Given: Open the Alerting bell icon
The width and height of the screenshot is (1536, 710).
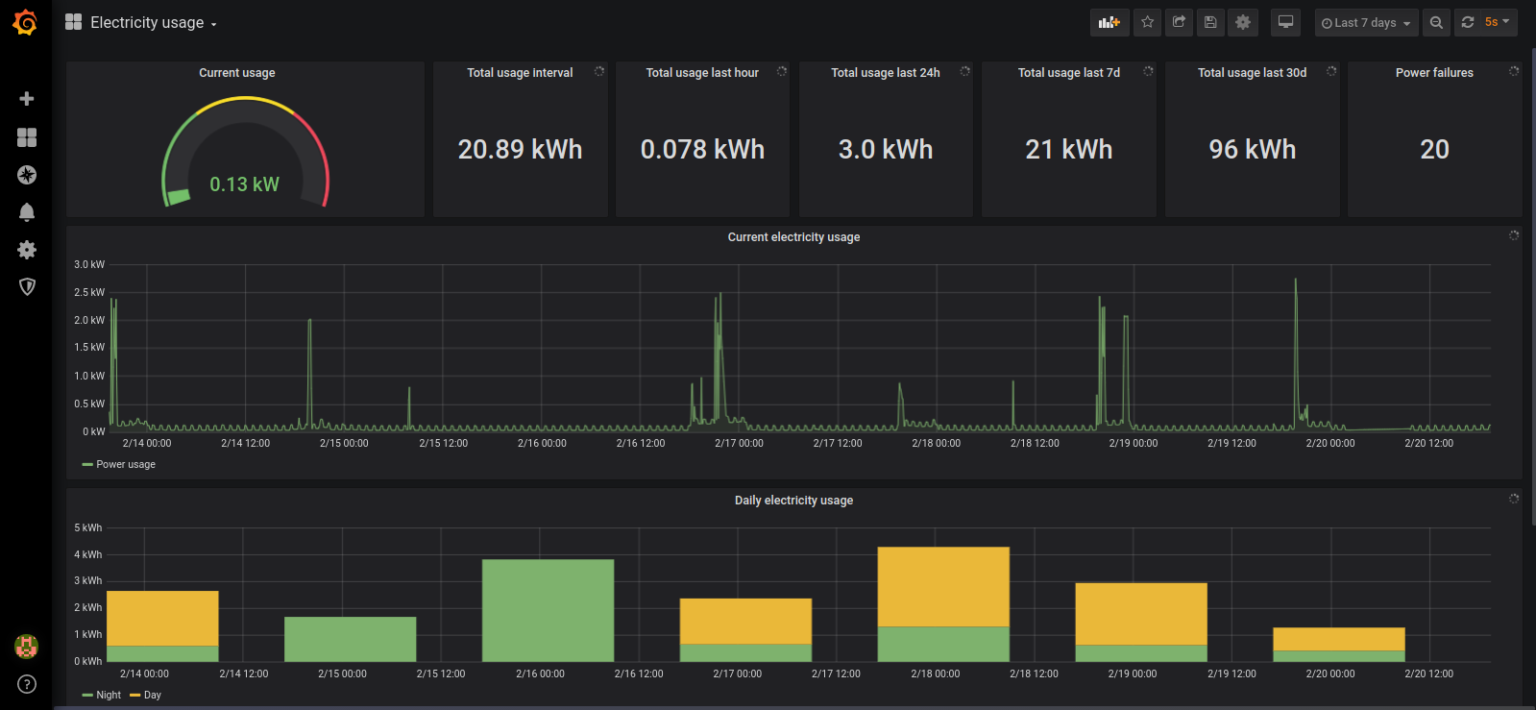Looking at the screenshot, I should (x=27, y=212).
